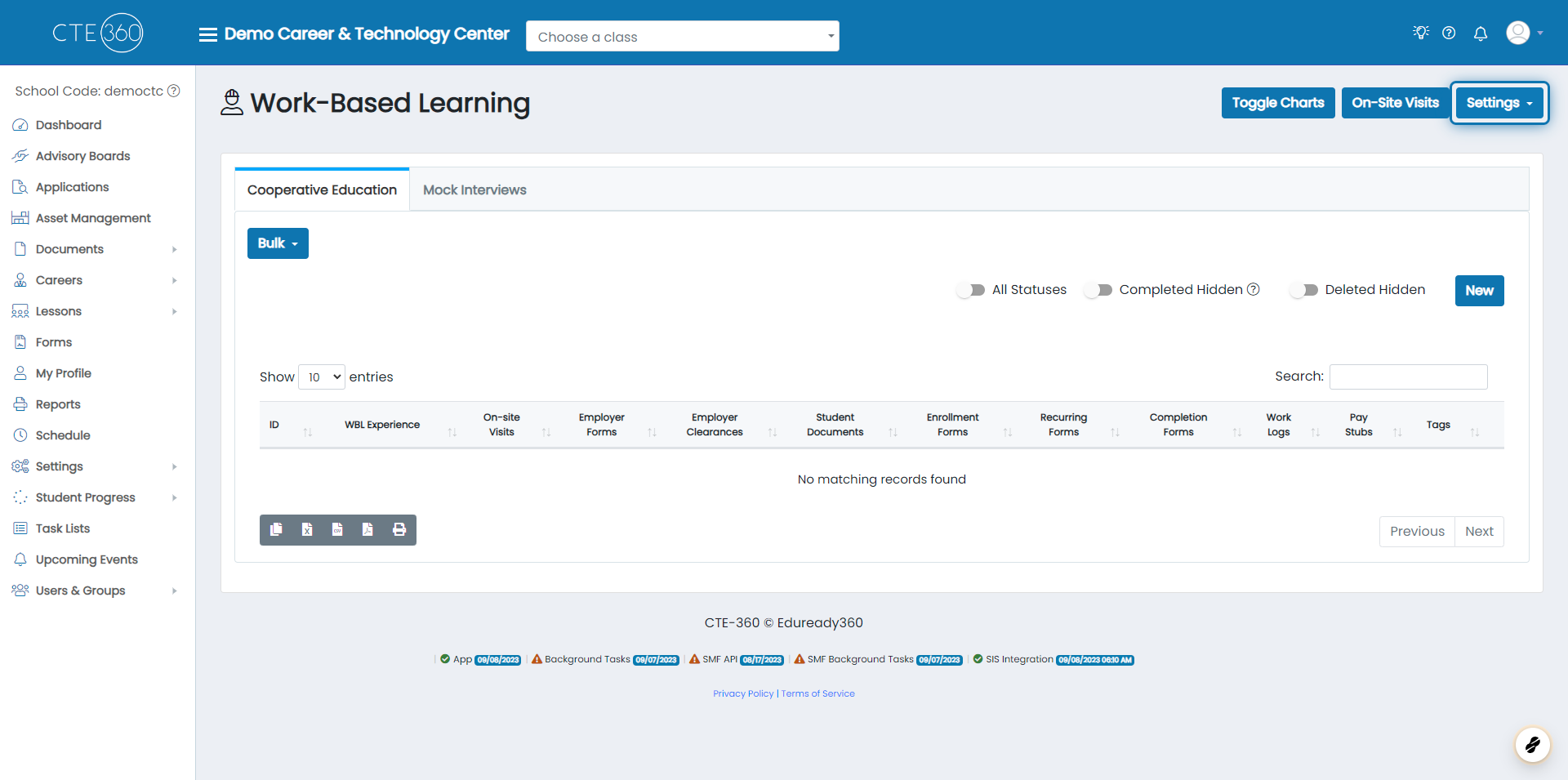Open the Bulk actions dropdown
Viewport: 1568px width, 780px height.
[x=278, y=243]
